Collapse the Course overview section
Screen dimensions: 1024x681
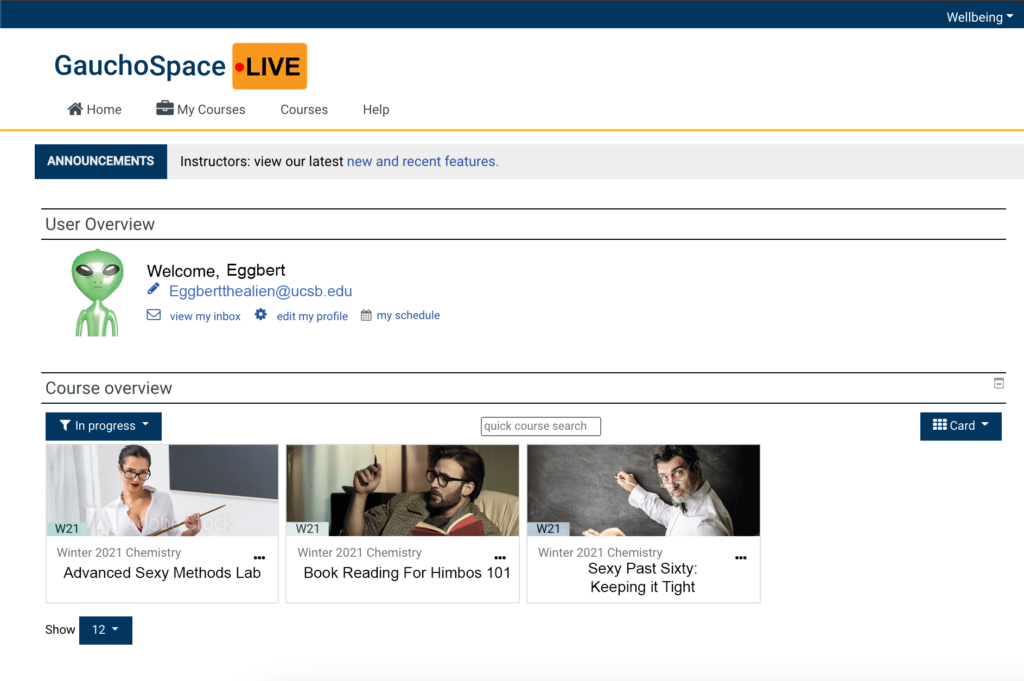click(997, 381)
